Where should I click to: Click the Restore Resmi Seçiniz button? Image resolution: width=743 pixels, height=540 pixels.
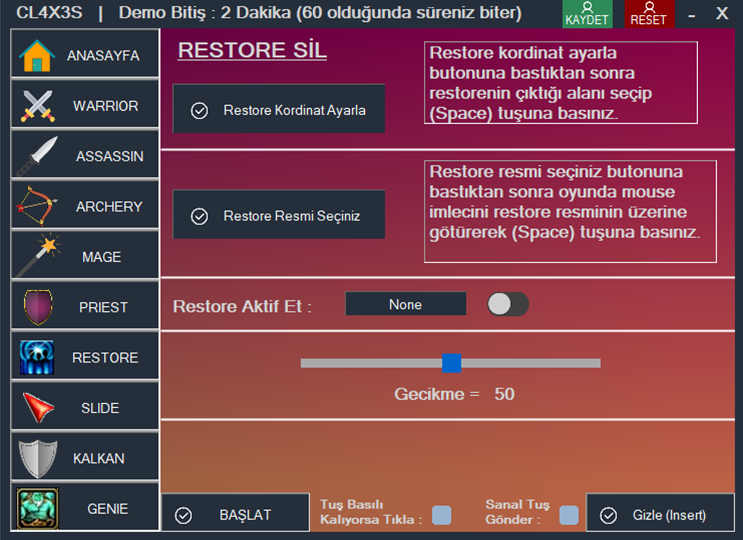pyautogui.click(x=279, y=215)
